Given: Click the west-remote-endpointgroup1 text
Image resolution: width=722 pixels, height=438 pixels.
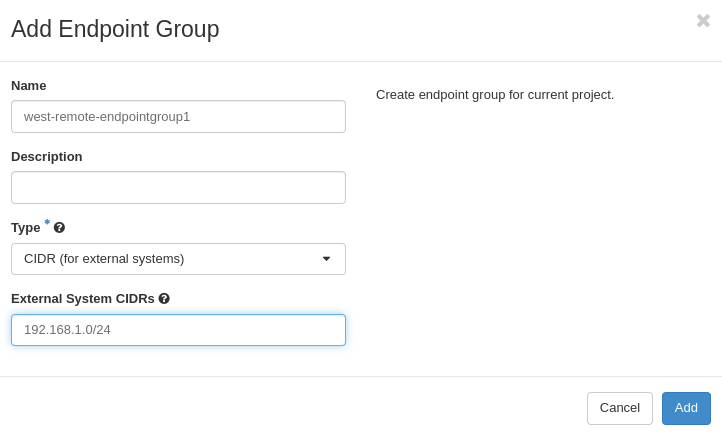Looking at the screenshot, I should click(x=107, y=117).
